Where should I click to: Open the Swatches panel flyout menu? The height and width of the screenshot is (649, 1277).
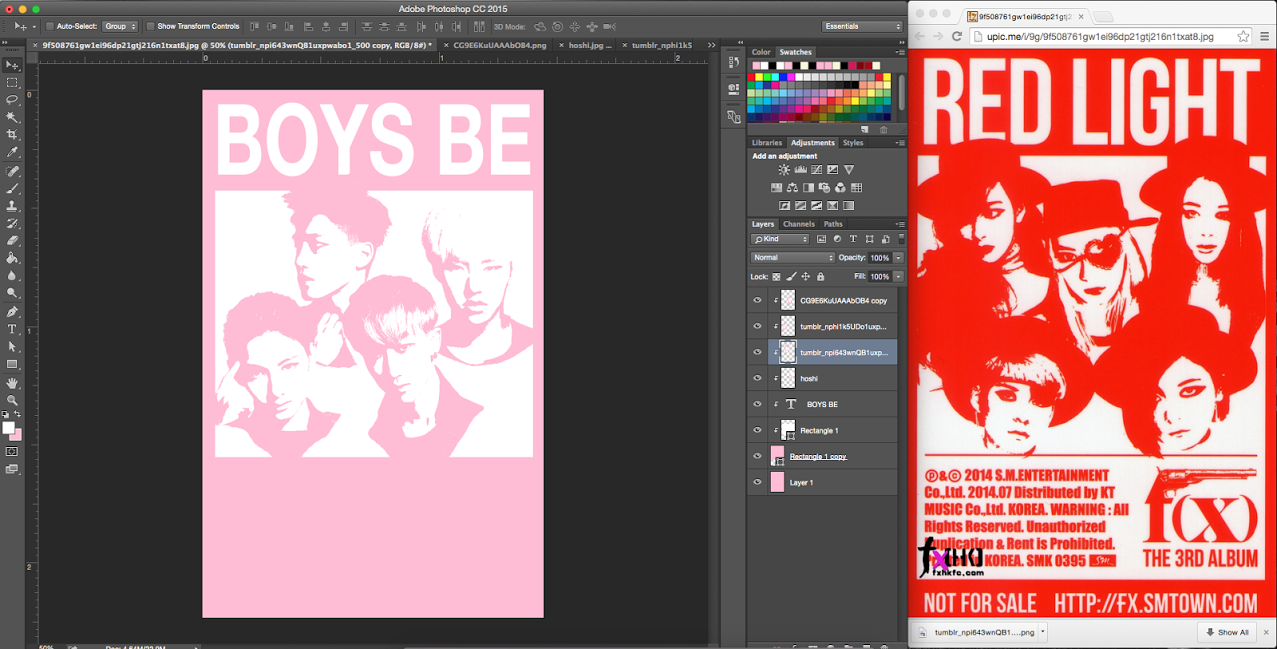pos(900,52)
